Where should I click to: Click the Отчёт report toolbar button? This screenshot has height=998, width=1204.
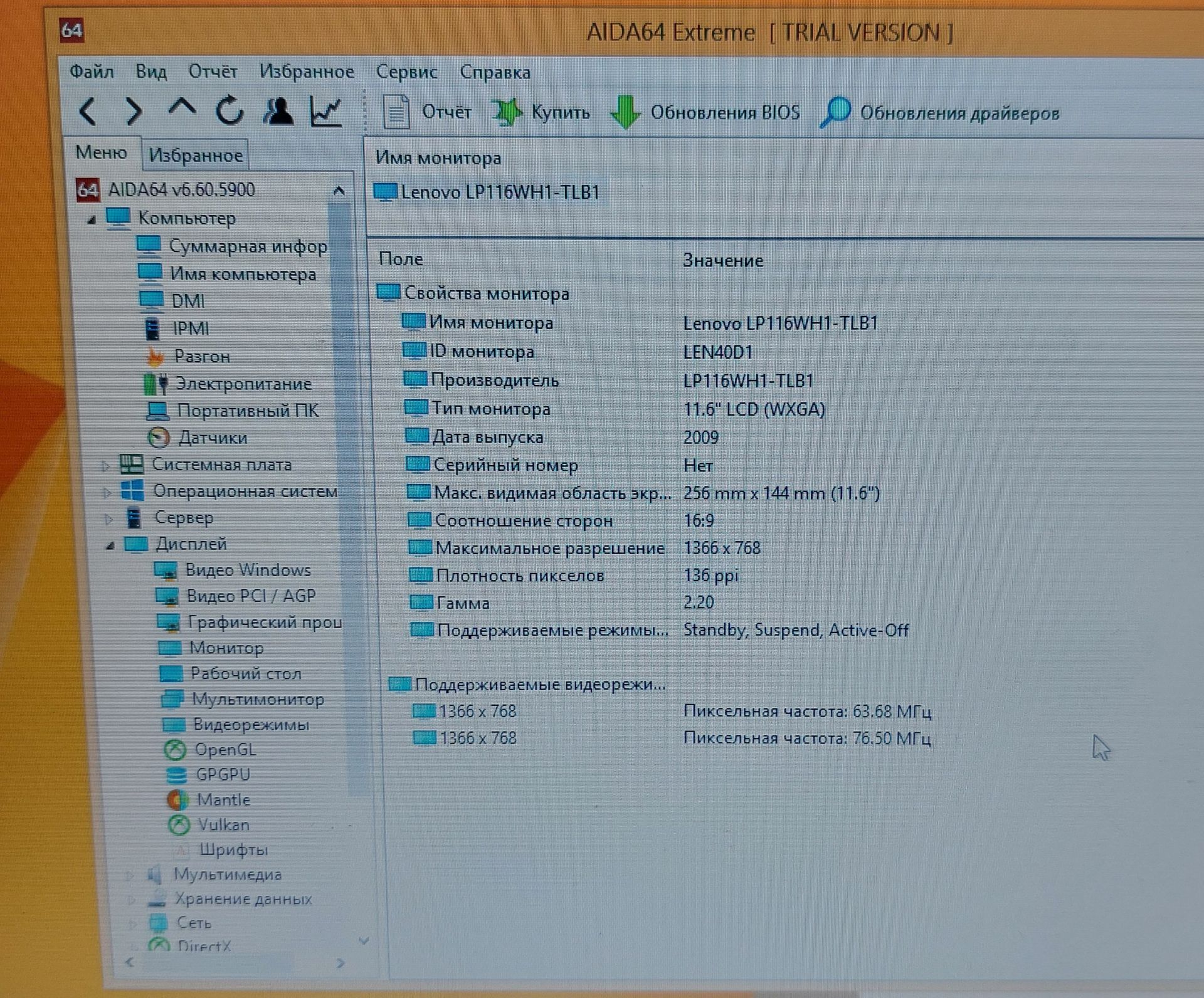426,112
